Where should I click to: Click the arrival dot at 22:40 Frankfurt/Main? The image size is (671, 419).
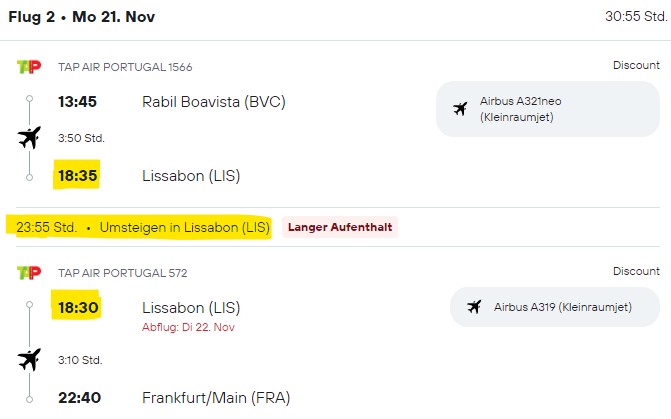coord(29,399)
